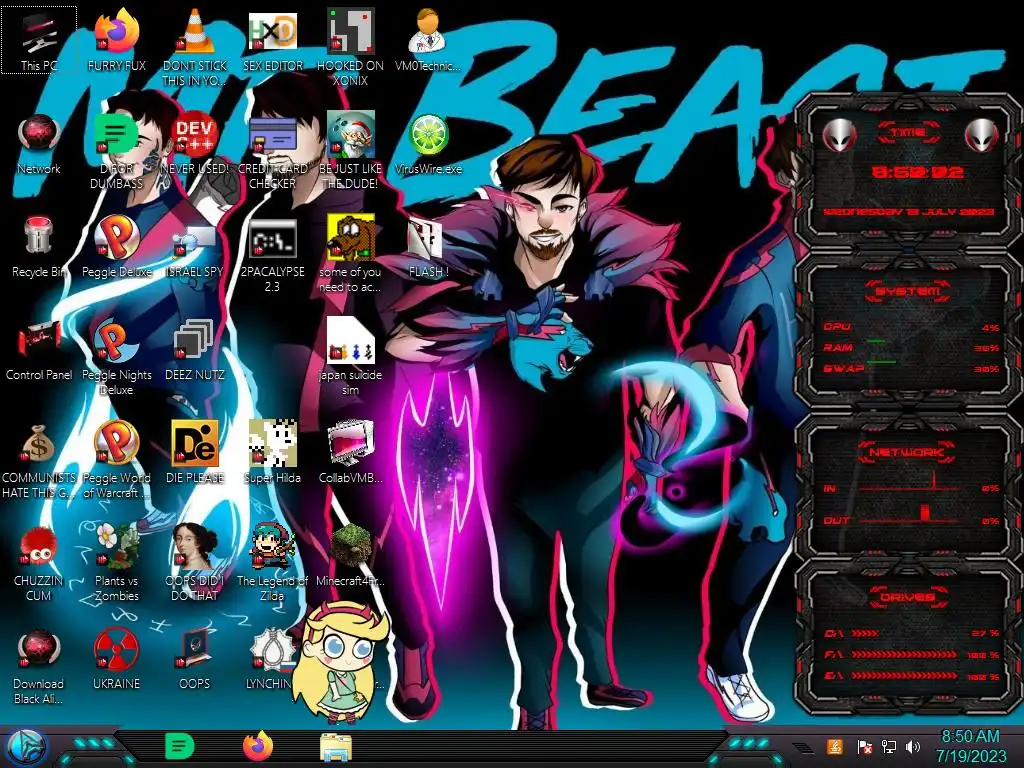This screenshot has width=1024, height=768.
Task: Open the BE JUST LIKE THE DUDE icon
Action: click(x=350, y=152)
